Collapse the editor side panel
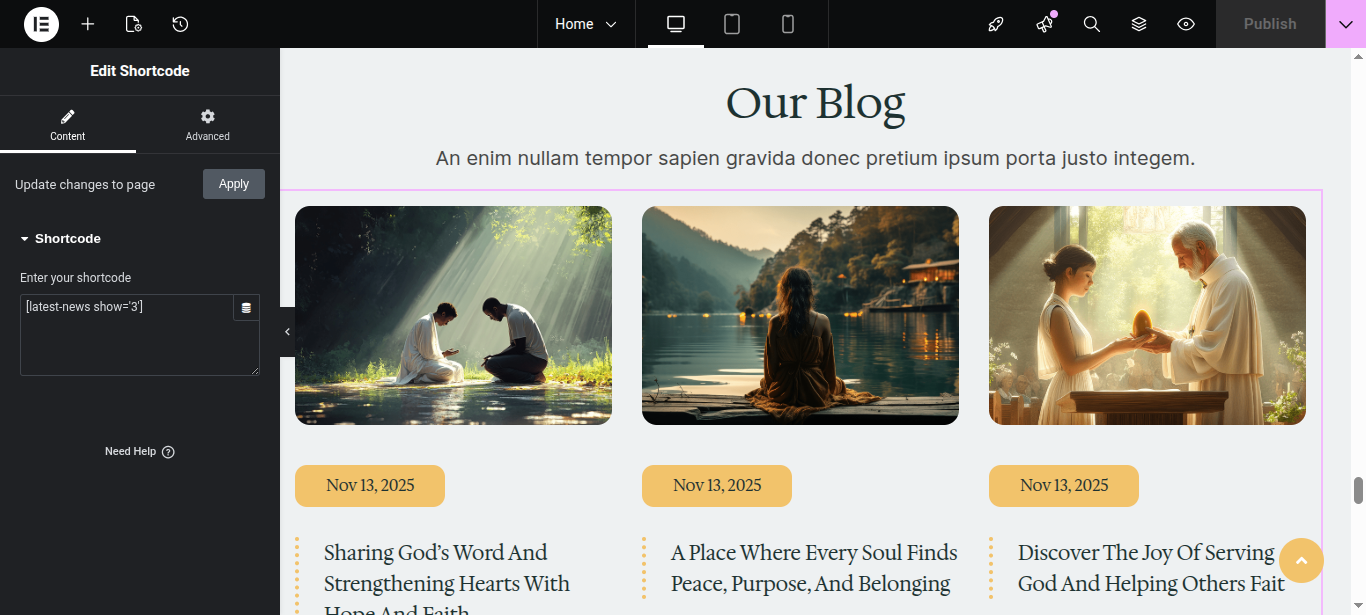 click(x=287, y=332)
